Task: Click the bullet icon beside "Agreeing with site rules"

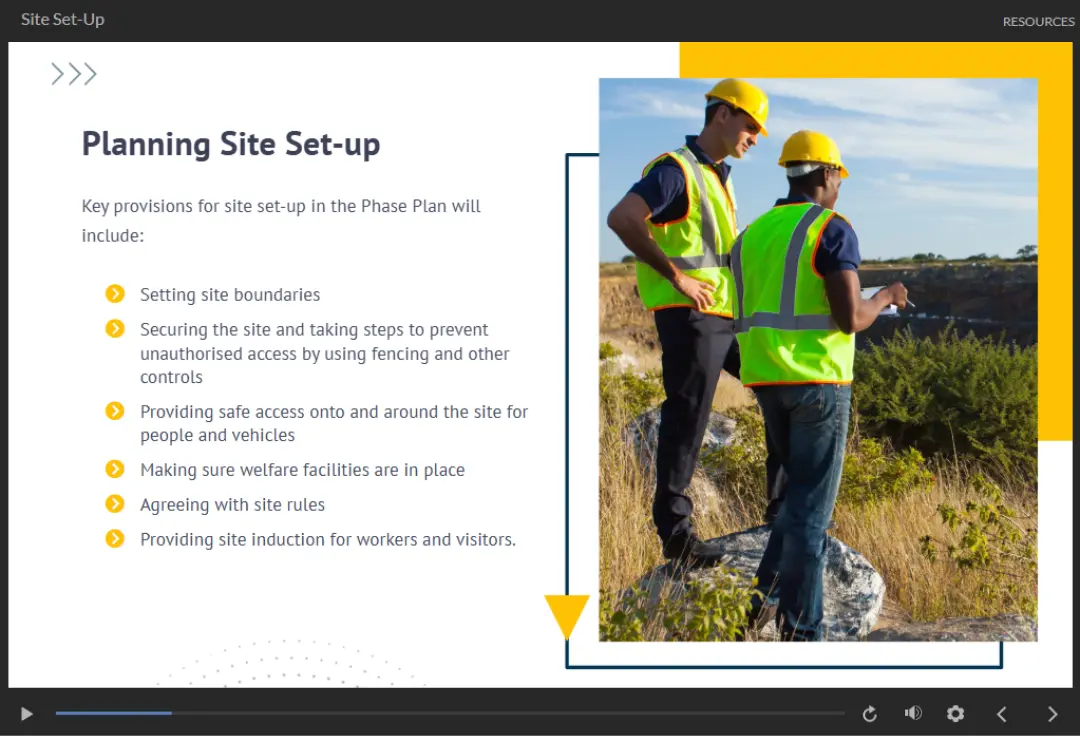Action: coord(115,504)
